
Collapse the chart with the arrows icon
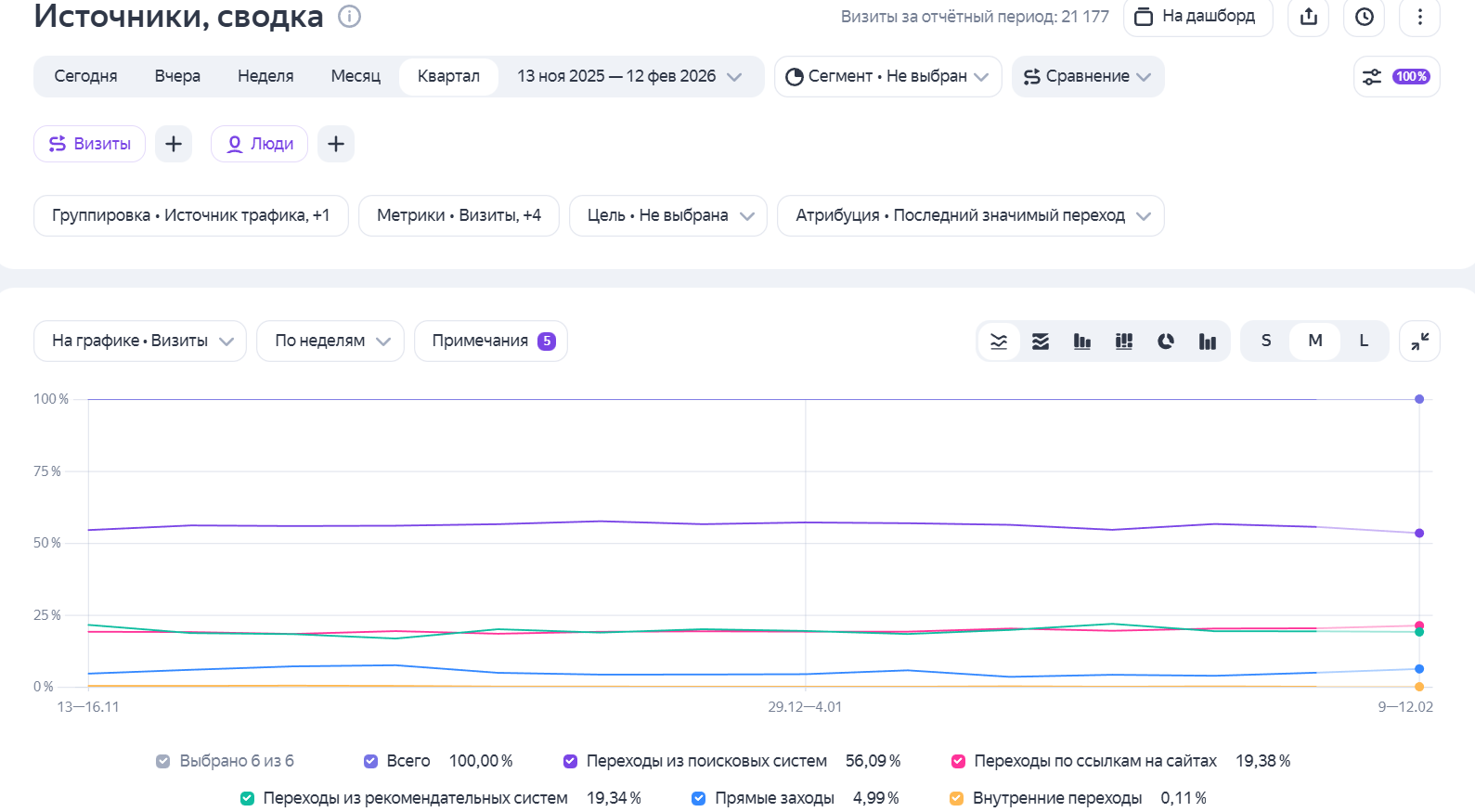(x=1419, y=342)
